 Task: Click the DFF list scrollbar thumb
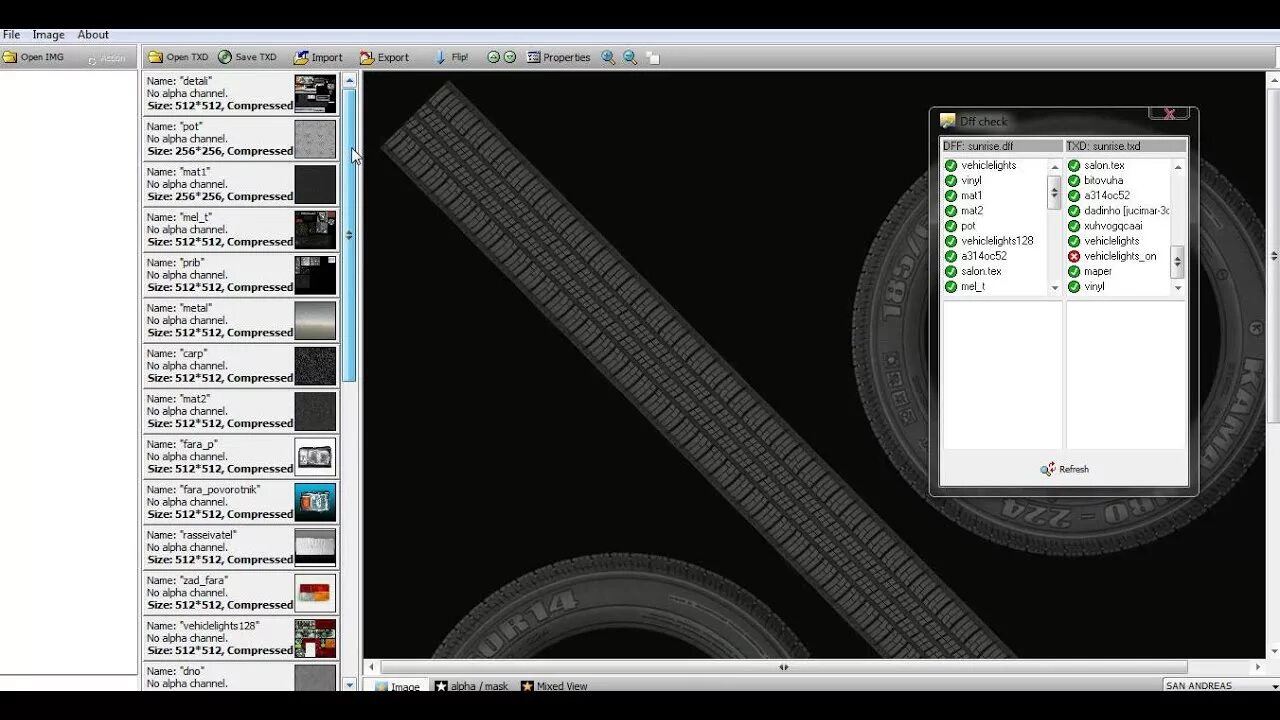click(1054, 192)
